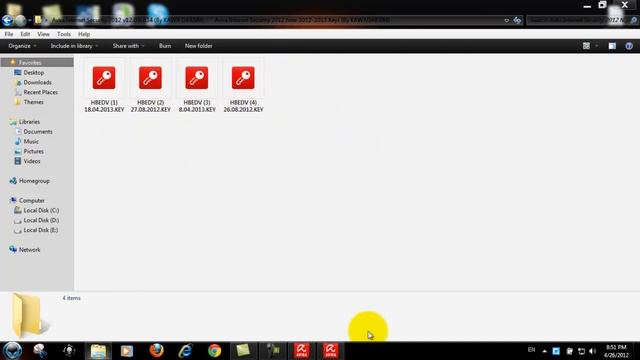Image resolution: width=640 pixels, height=360 pixels.
Task: Launch Google Chrome from the taskbar
Action: point(214,351)
